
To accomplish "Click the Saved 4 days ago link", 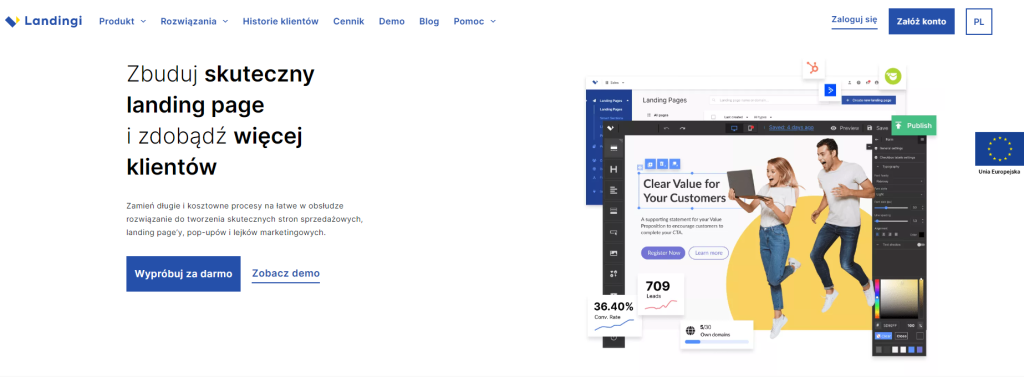I will 791,127.
